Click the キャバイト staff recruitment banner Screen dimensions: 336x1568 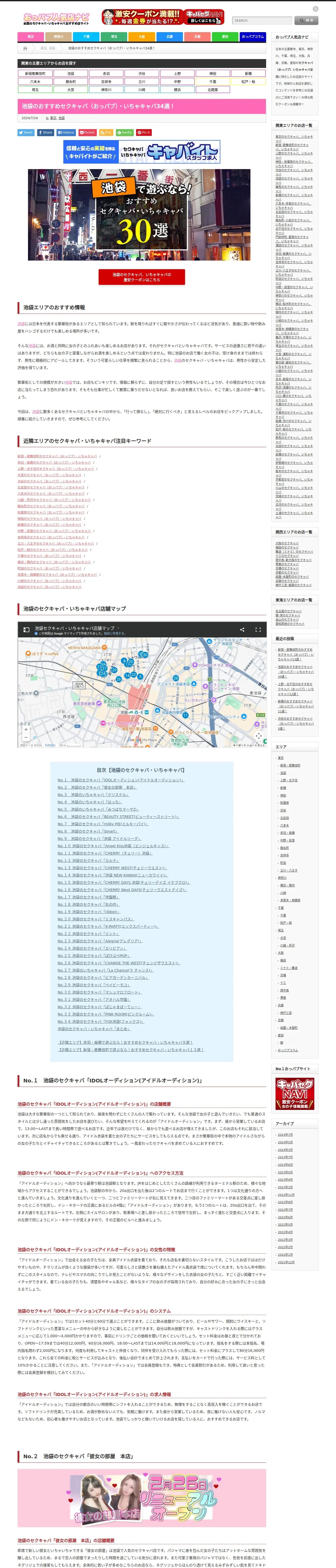[142, 152]
